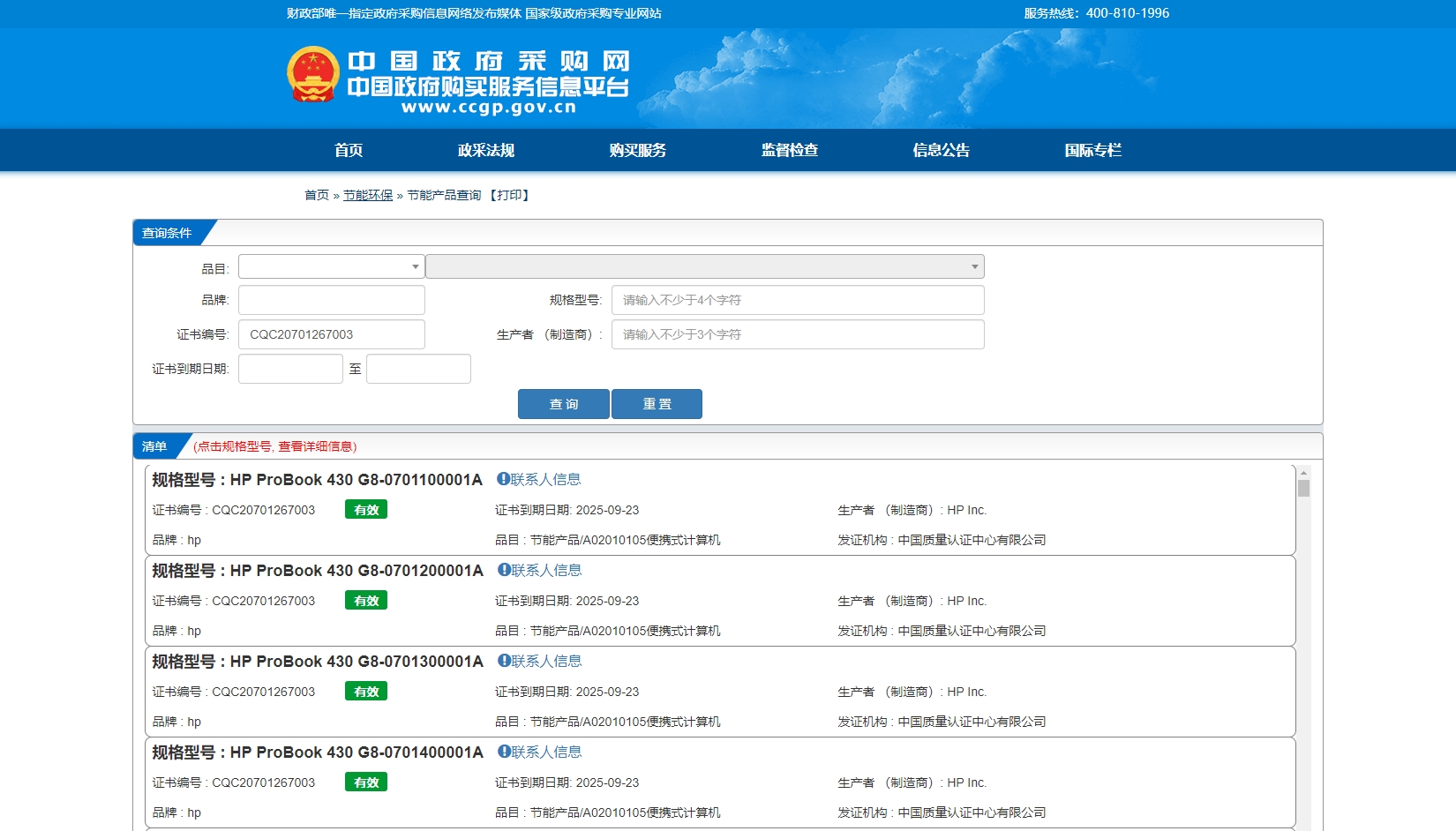The image size is (1456, 831).
Task: Click 发证机构 text in 0701100001A entry
Action: 942,540
